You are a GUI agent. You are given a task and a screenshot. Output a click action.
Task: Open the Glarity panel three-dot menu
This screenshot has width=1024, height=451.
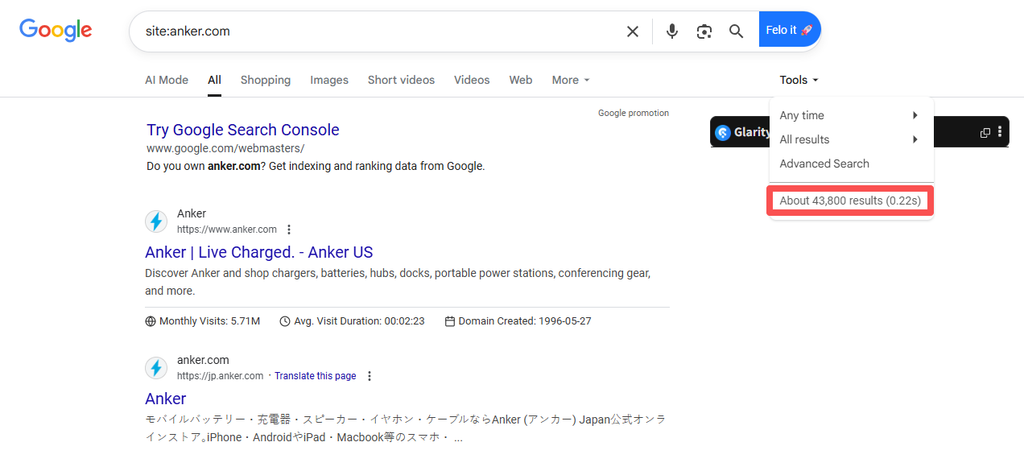tap(1000, 132)
